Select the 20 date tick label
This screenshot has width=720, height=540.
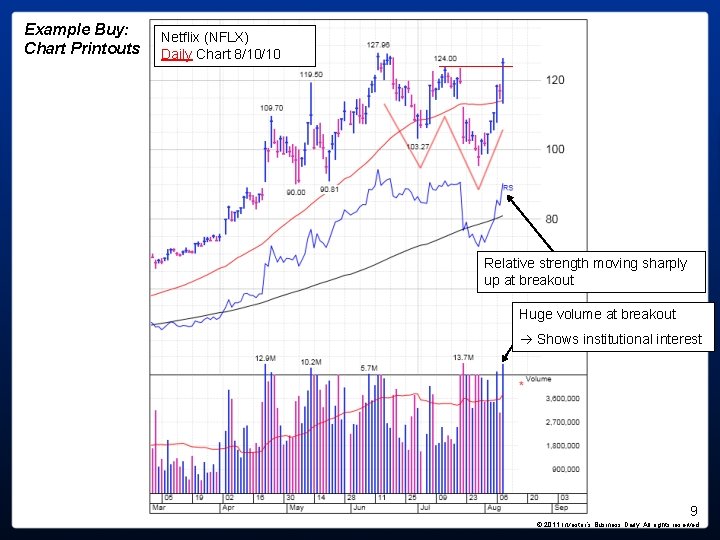point(534,498)
